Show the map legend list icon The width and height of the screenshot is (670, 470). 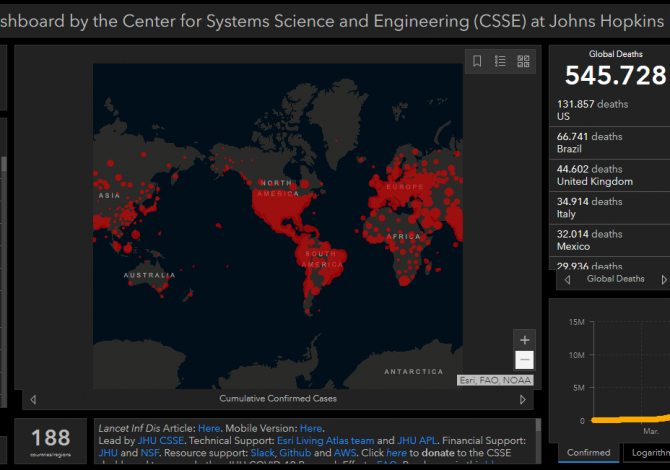[x=500, y=61]
